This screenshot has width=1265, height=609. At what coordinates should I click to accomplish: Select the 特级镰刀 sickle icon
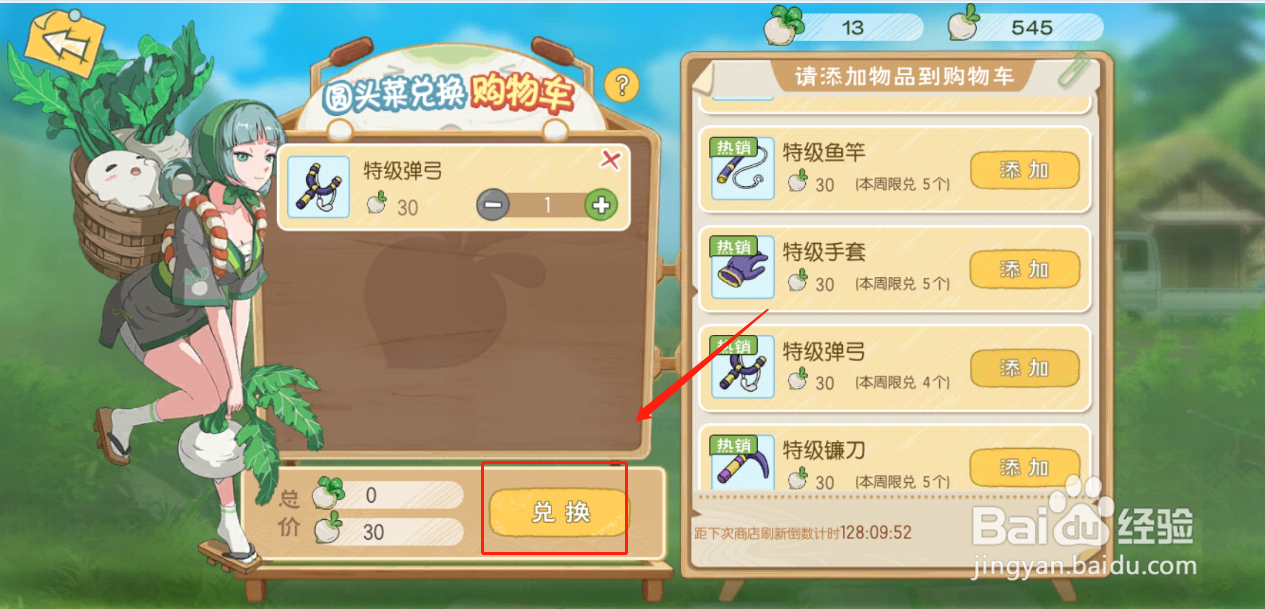pyautogui.click(x=742, y=462)
